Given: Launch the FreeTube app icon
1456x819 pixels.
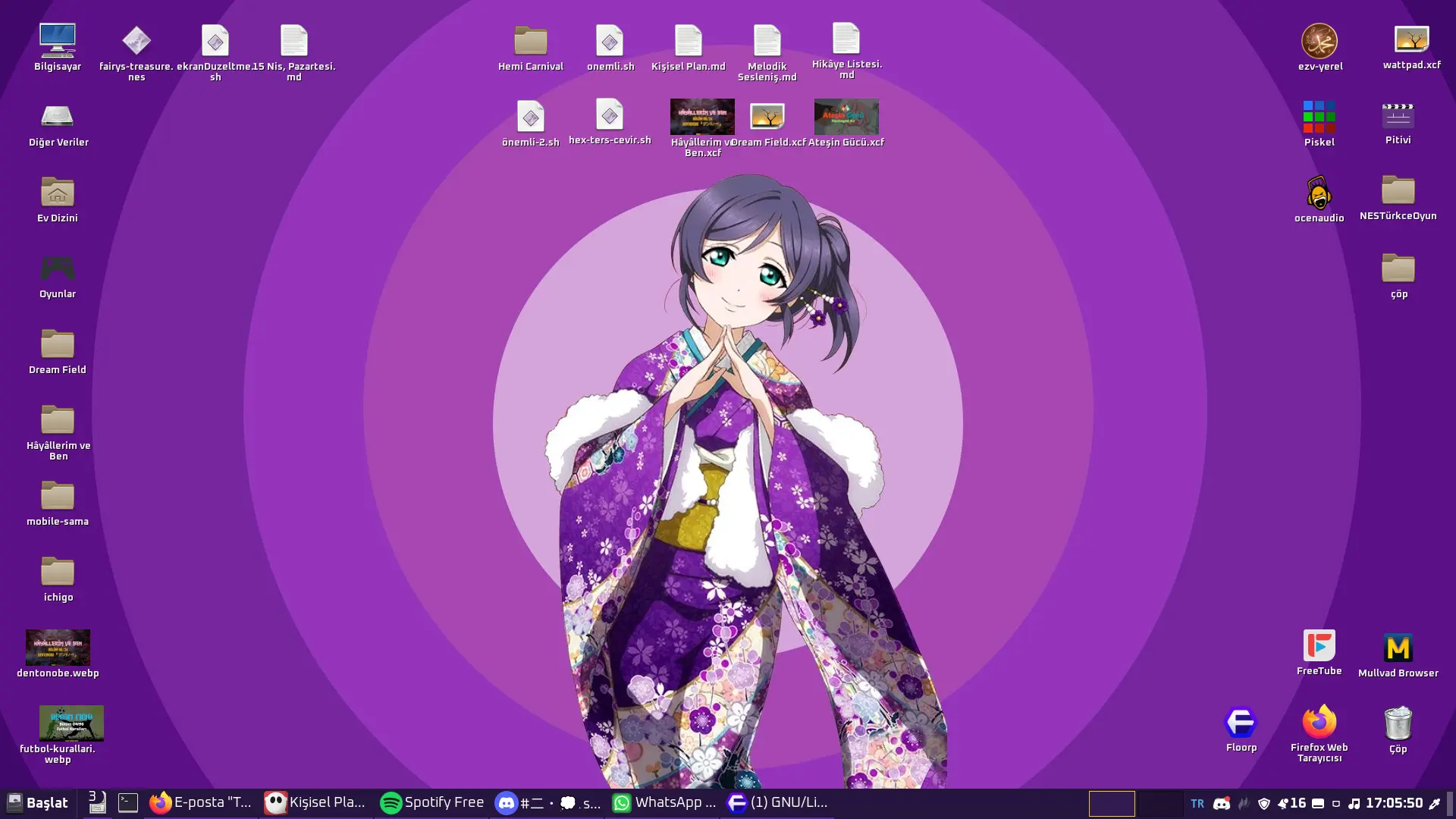Looking at the screenshot, I should click(x=1319, y=646).
